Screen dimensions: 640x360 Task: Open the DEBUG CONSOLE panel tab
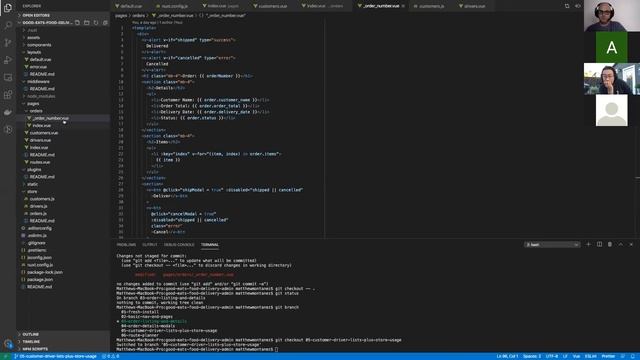[179, 244]
